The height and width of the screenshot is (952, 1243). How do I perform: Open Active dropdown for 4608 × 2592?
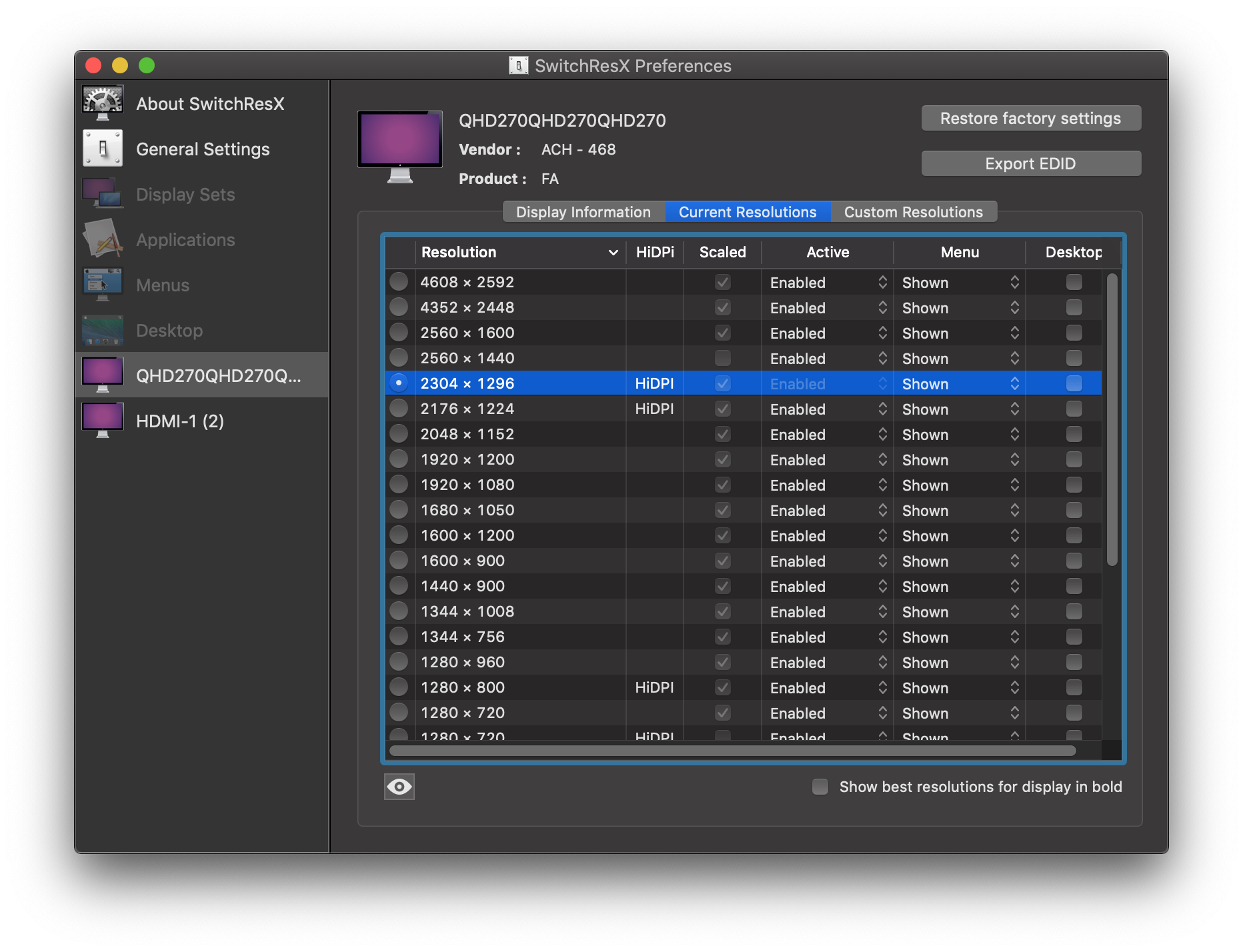[828, 282]
